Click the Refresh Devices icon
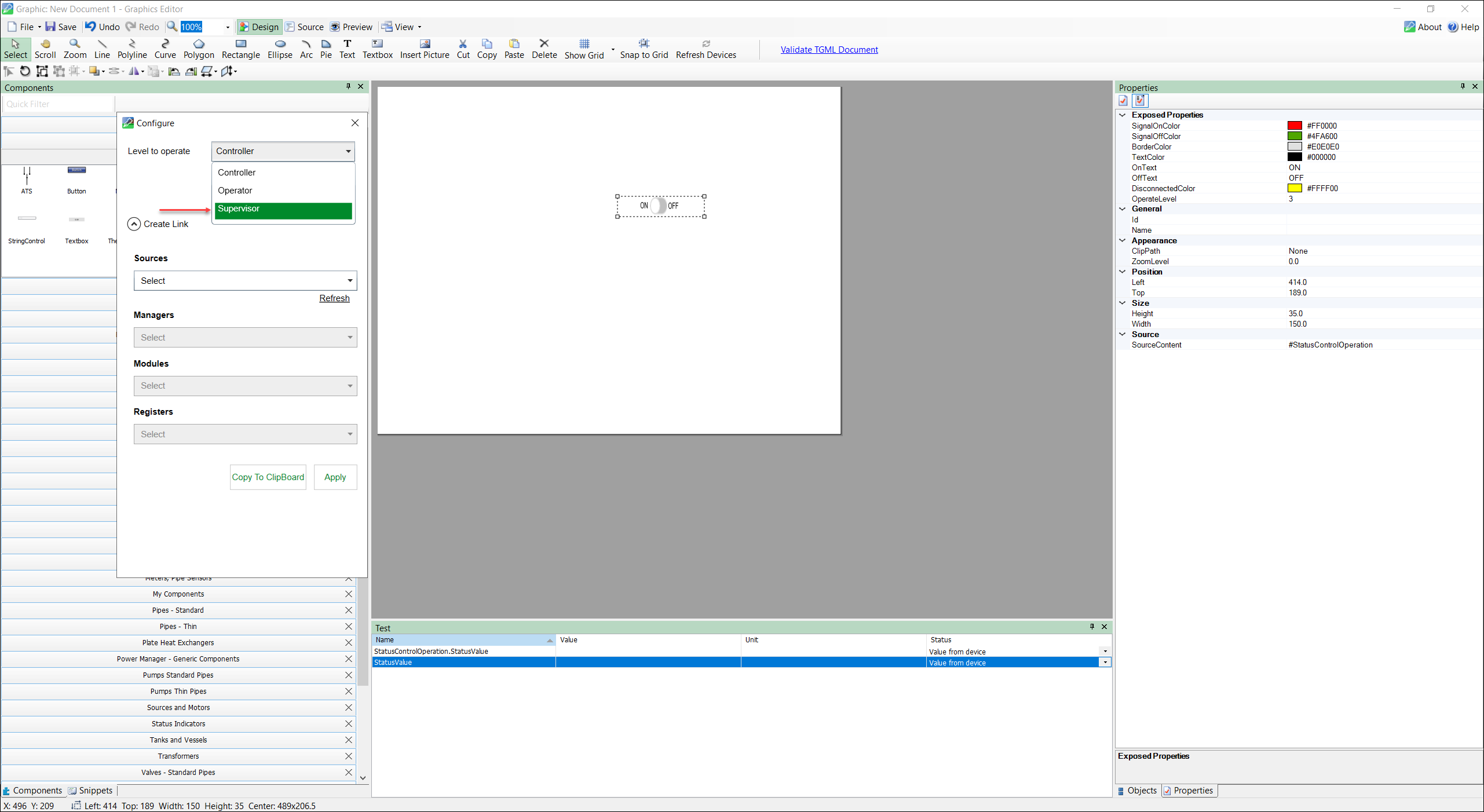 click(x=706, y=49)
